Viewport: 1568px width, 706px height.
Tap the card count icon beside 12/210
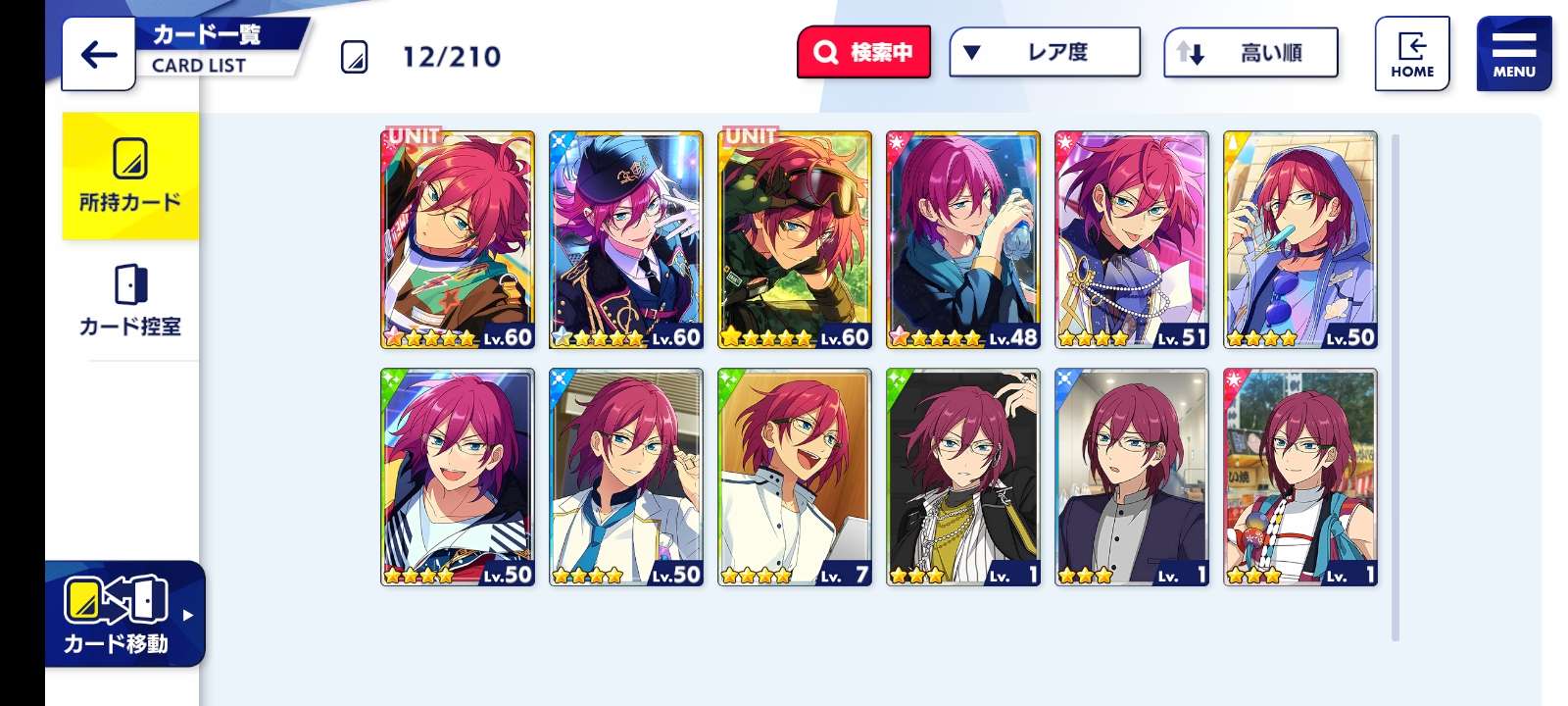point(354,57)
